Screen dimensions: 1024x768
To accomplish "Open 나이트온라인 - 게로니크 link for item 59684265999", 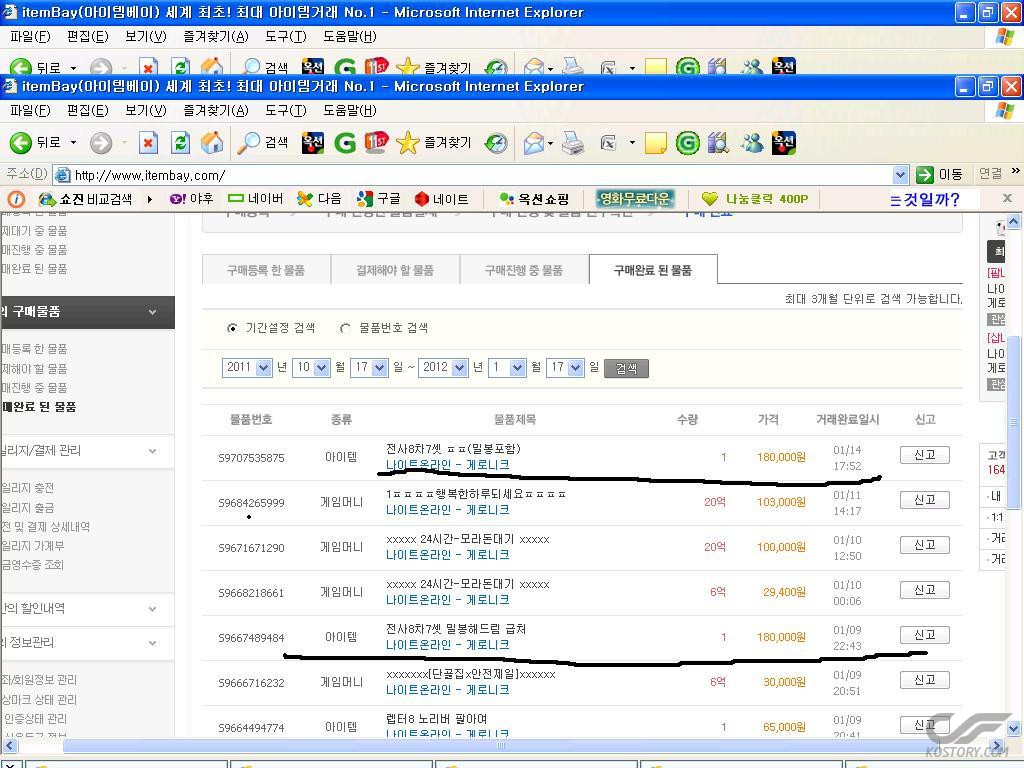I will [x=447, y=509].
